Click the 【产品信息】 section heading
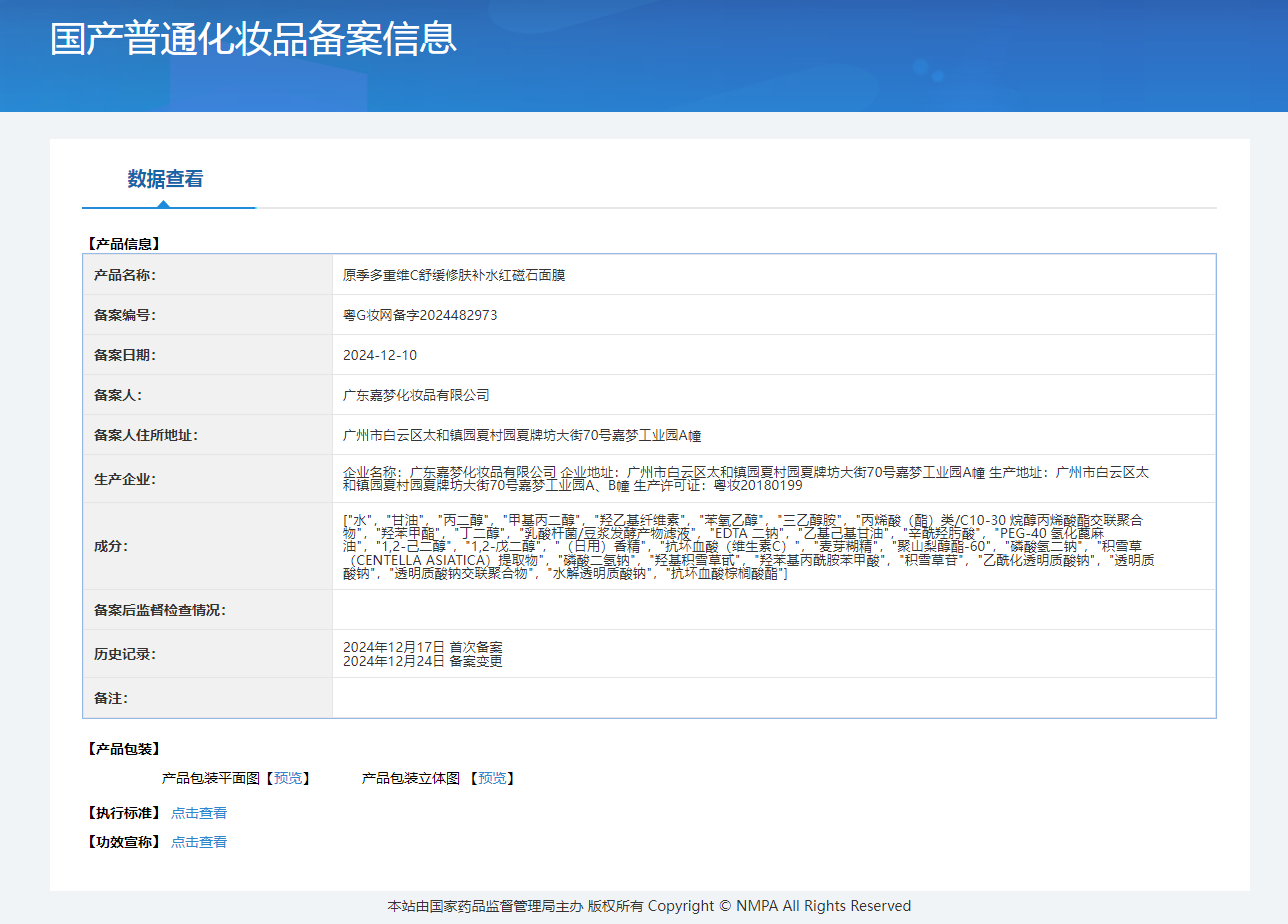1288x924 pixels. point(123,243)
